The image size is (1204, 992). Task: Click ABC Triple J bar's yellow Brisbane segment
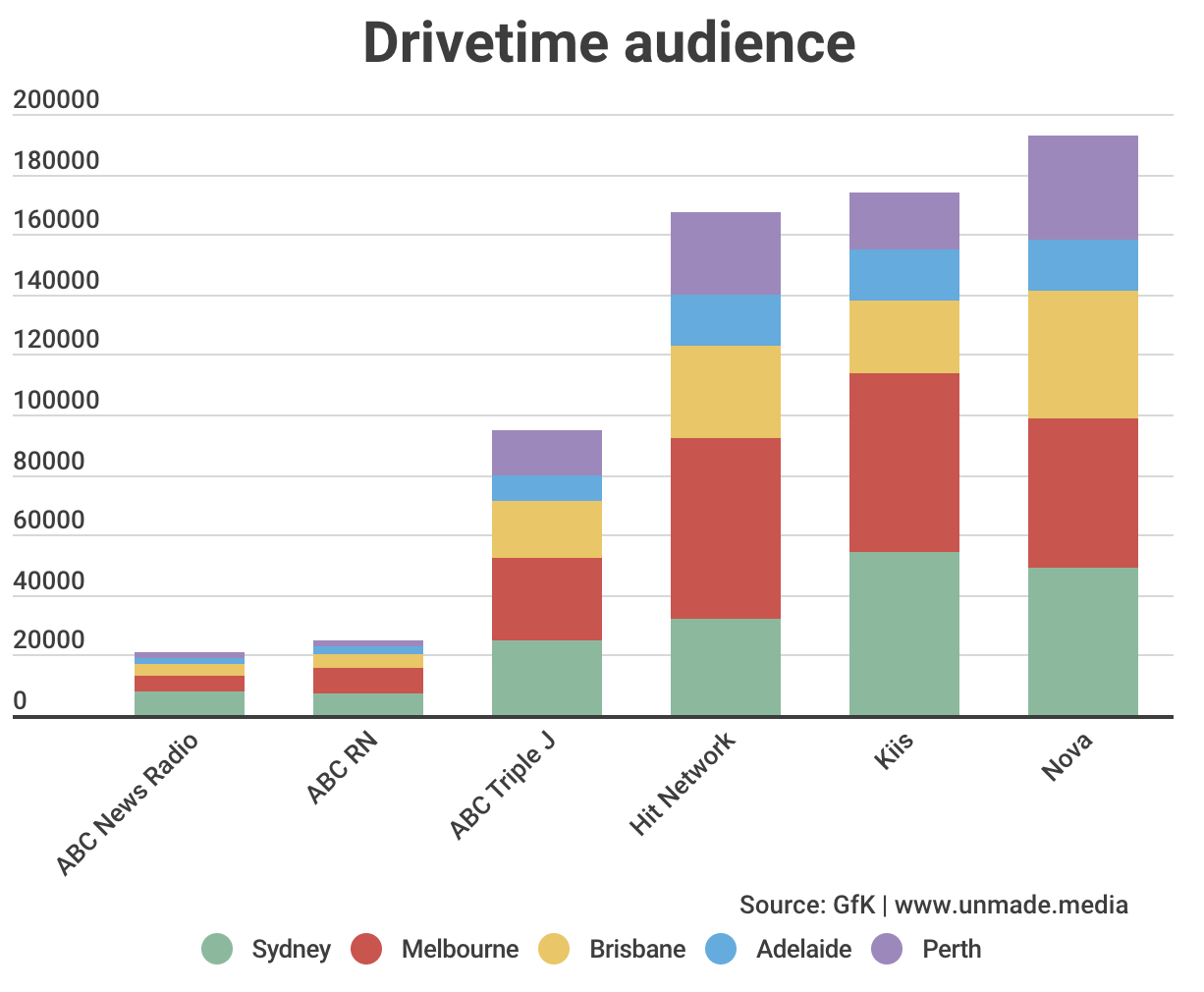coord(547,529)
